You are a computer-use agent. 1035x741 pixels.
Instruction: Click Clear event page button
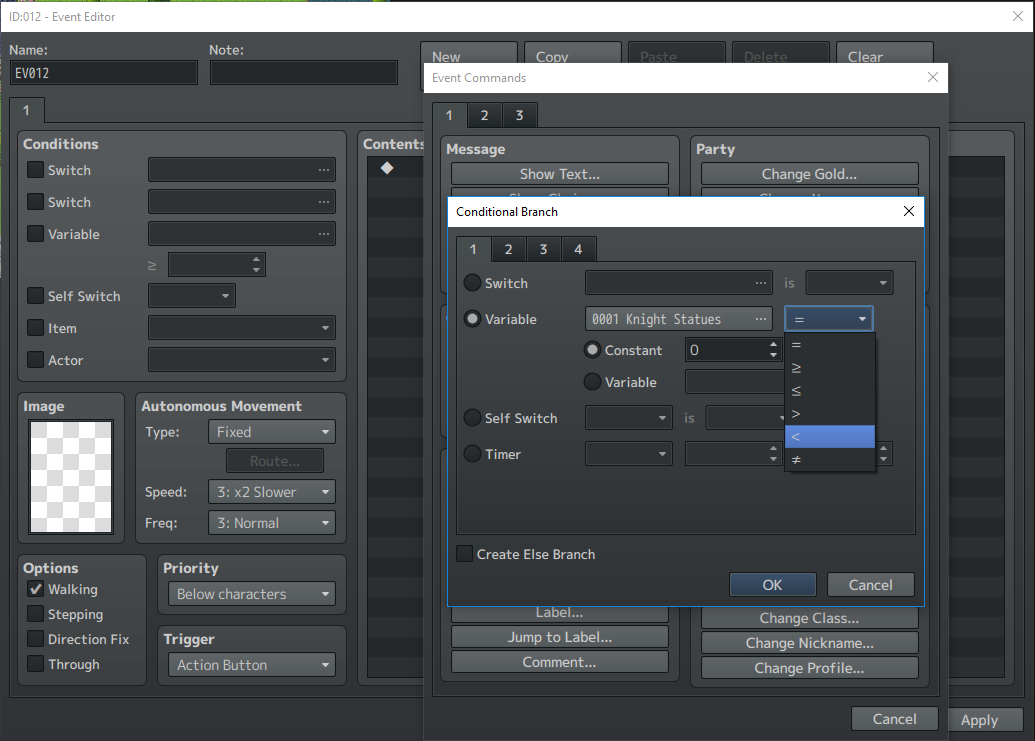tap(885, 55)
